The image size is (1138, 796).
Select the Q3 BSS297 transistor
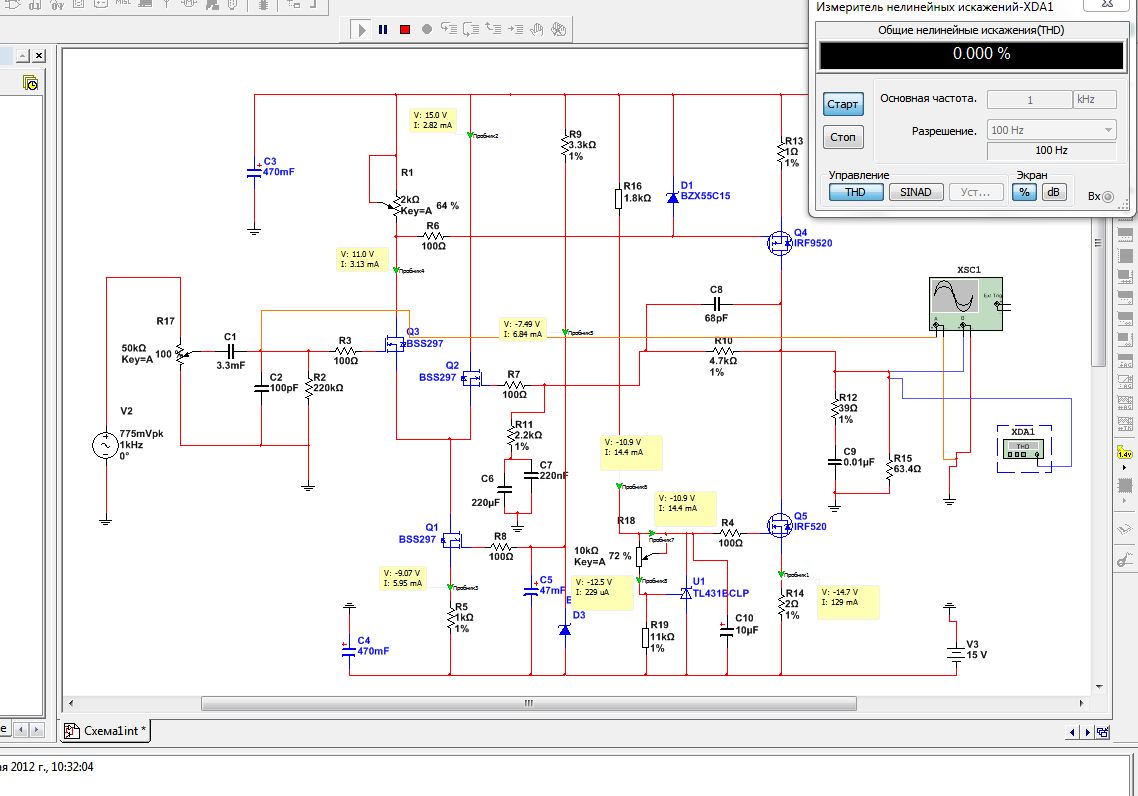point(397,343)
